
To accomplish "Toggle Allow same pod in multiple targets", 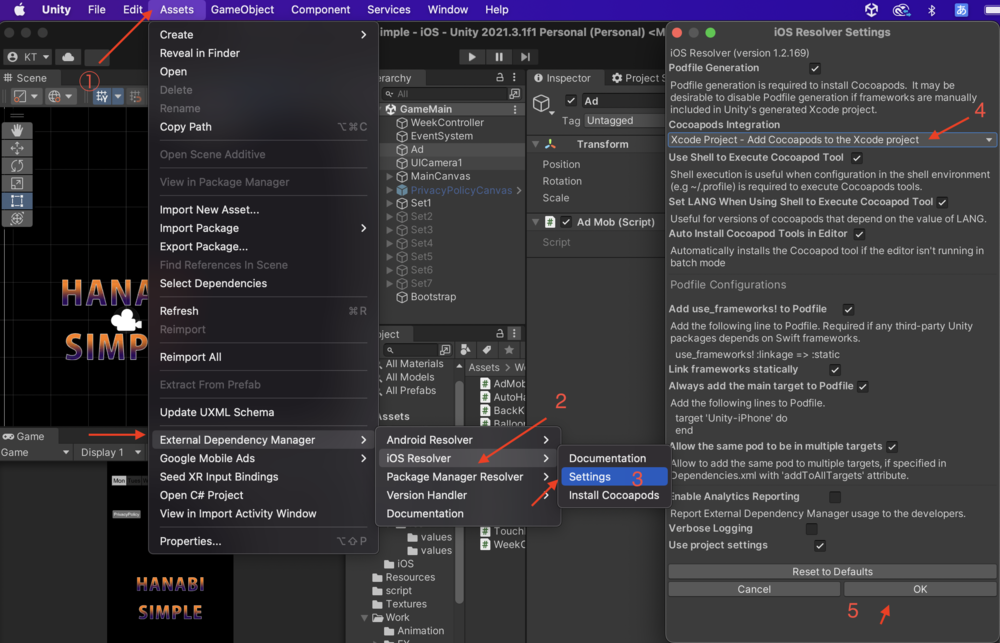I will click(x=892, y=447).
